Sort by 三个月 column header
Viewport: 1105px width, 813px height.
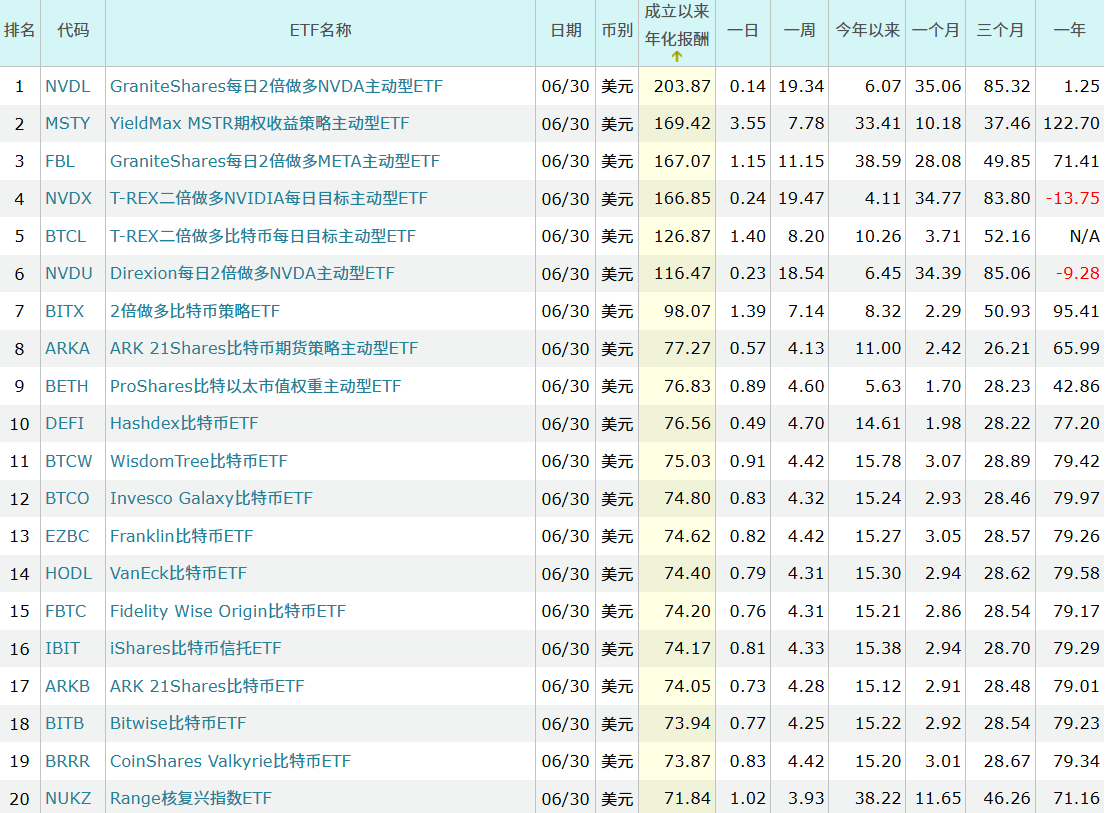click(x=1000, y=30)
